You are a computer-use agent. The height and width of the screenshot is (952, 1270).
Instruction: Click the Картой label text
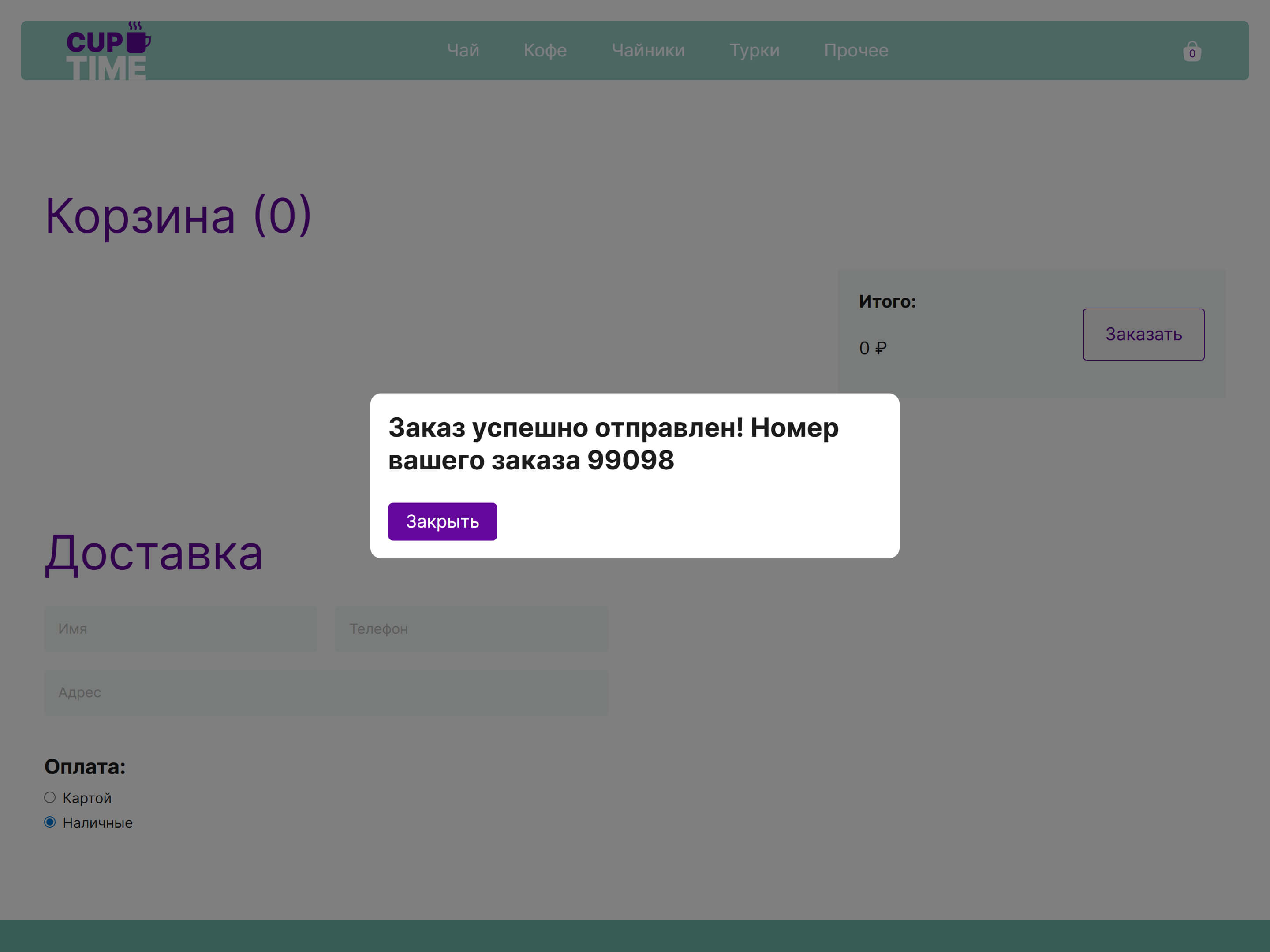point(87,798)
